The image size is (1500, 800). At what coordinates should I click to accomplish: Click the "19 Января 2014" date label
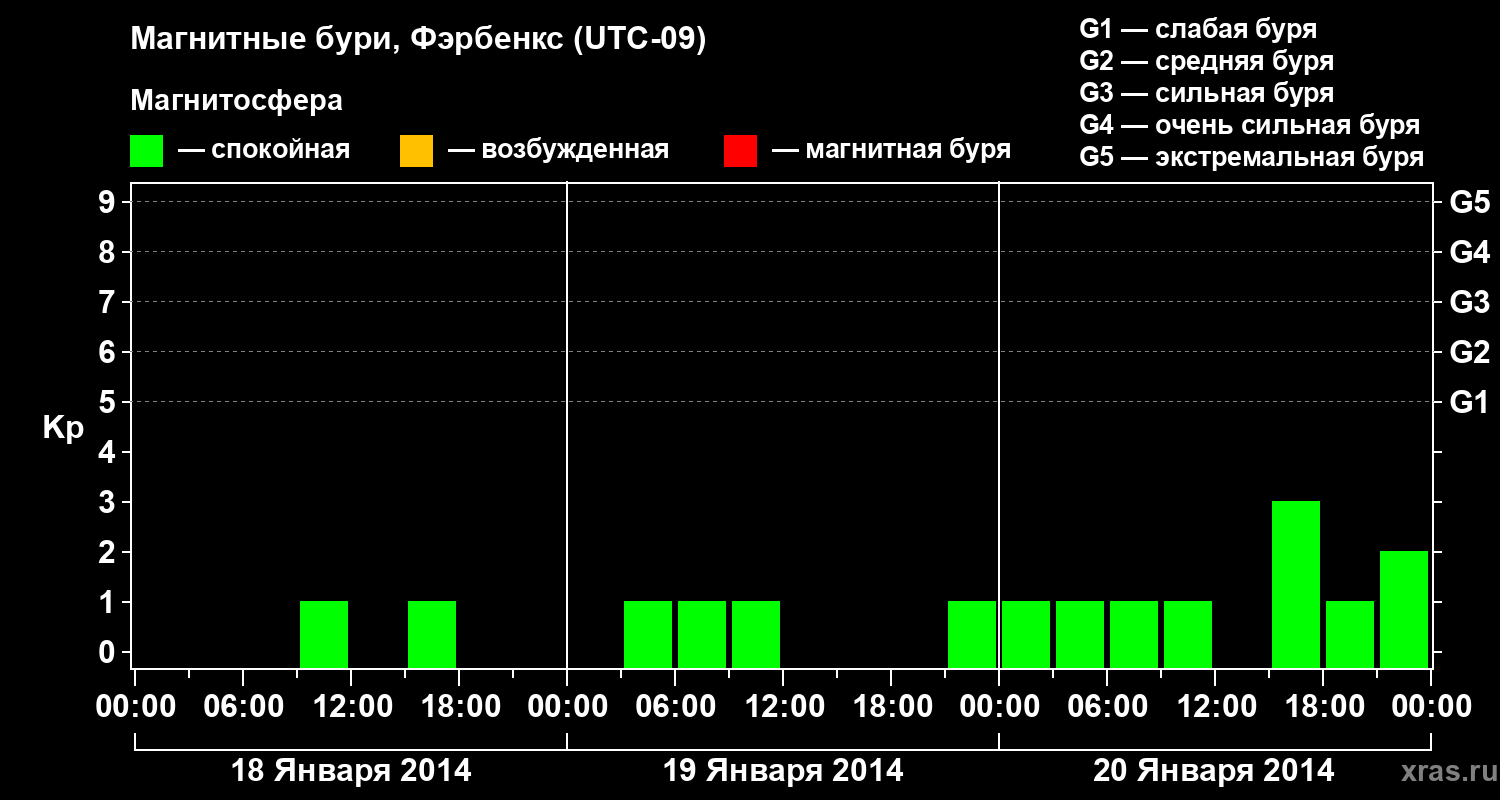click(783, 771)
